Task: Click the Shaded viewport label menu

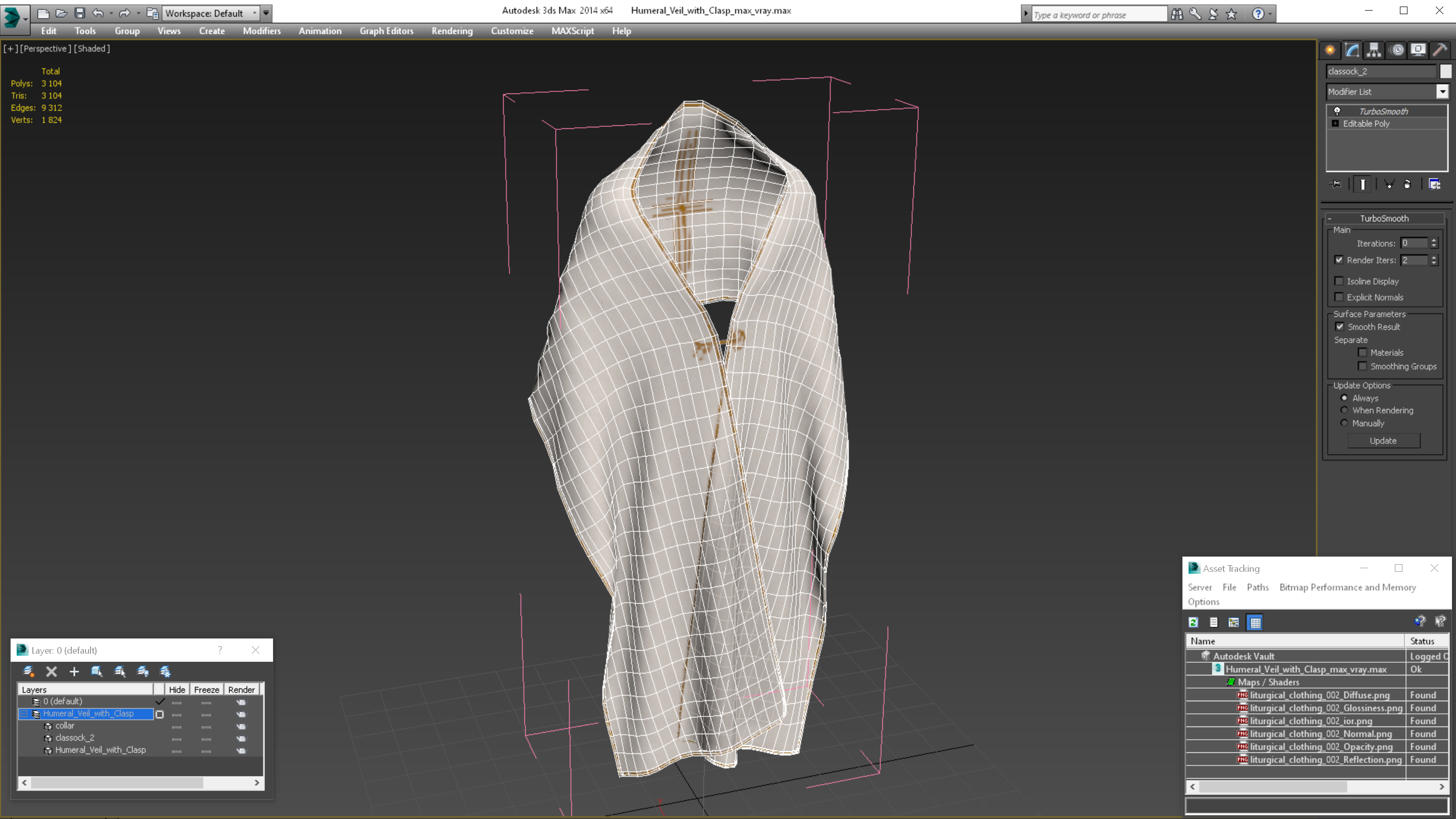Action: 92,49
